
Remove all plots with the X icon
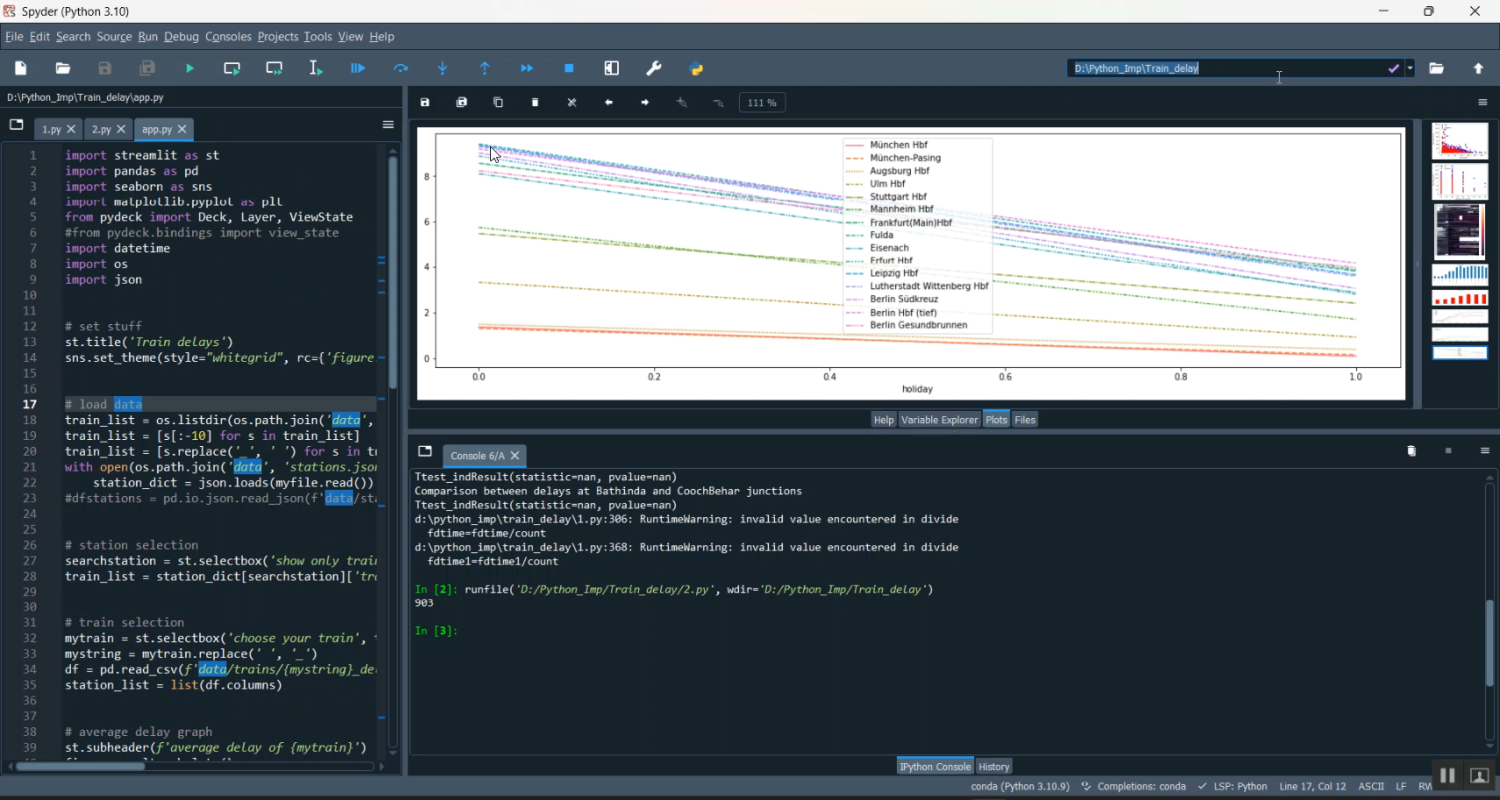click(x=572, y=102)
